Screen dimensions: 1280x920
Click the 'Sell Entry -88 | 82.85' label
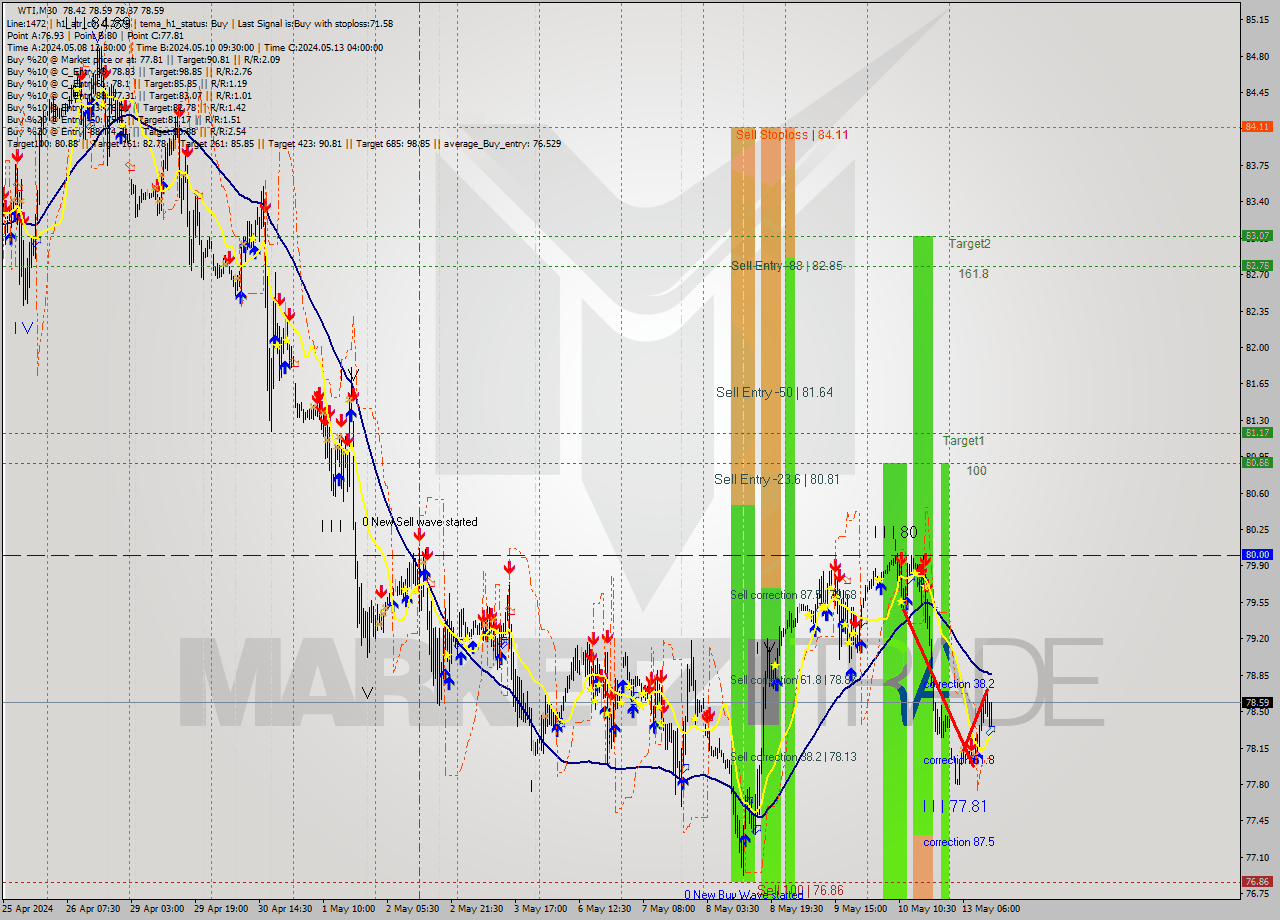787,266
